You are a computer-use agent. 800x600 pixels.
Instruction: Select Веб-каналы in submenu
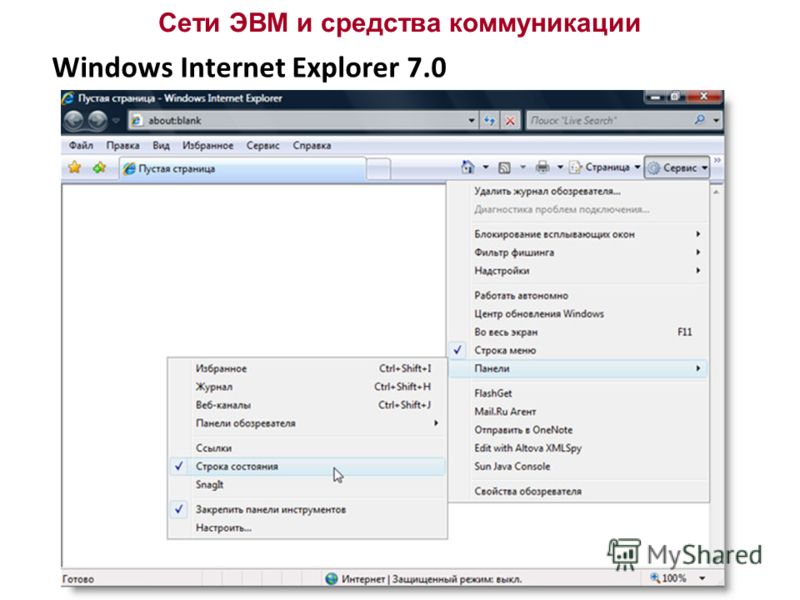point(308,406)
